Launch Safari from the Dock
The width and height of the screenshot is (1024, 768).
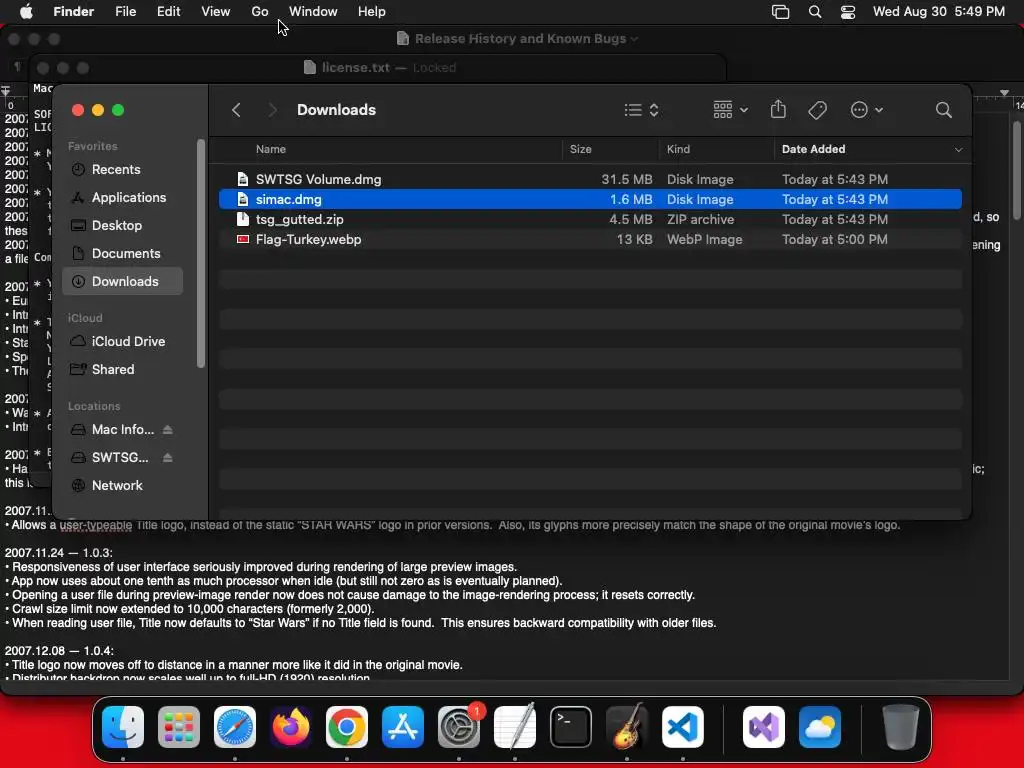[x=235, y=727]
